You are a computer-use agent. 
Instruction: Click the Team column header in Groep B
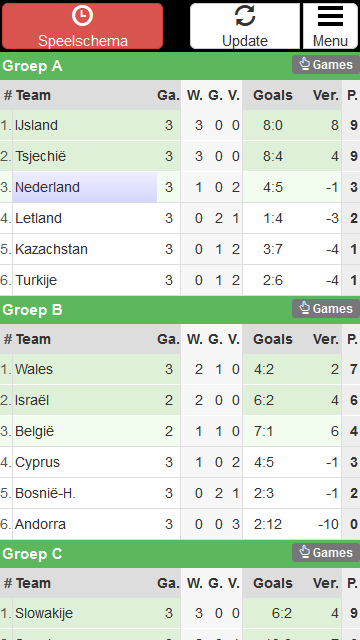(x=33, y=339)
